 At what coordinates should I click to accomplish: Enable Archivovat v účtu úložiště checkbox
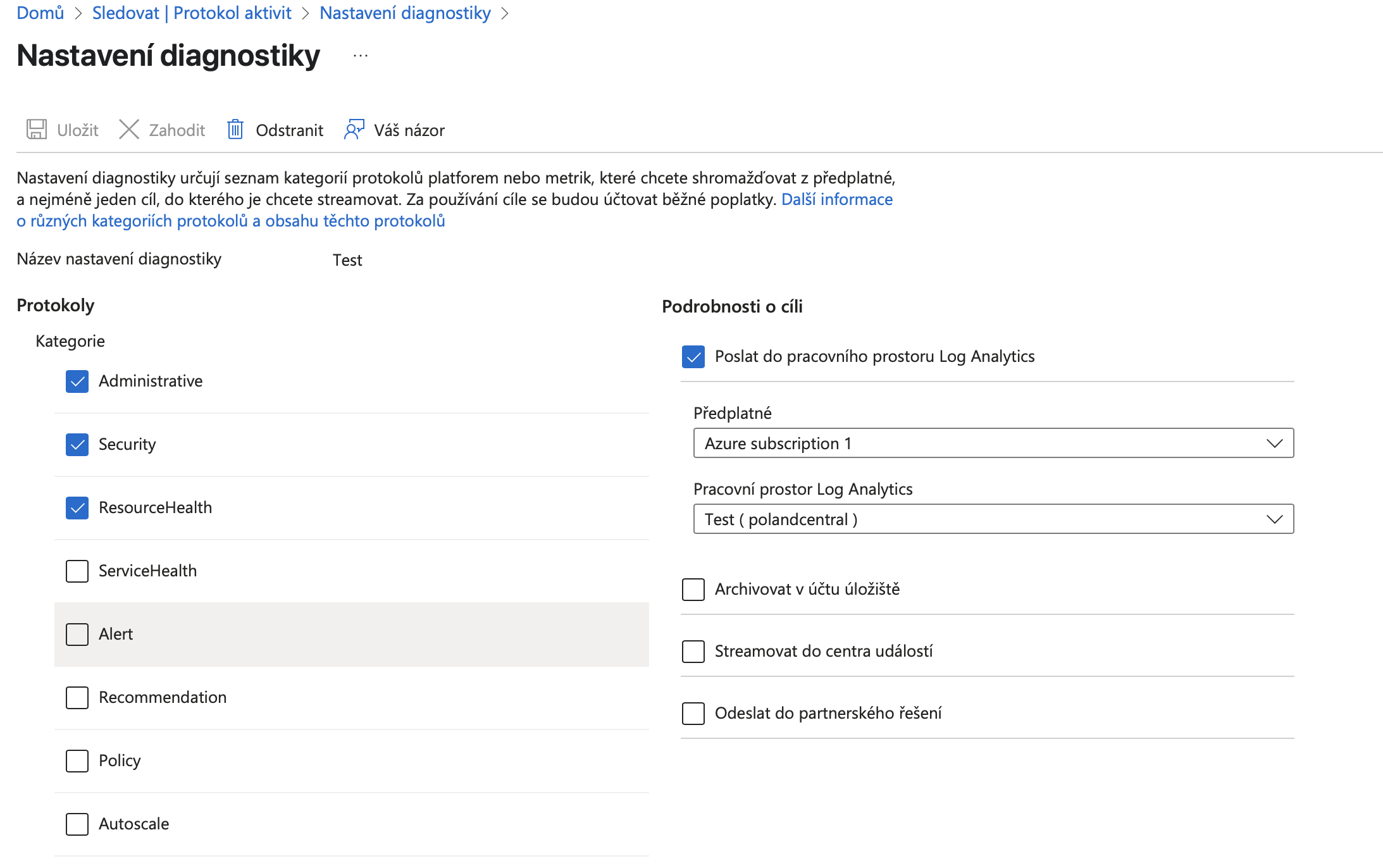tap(693, 589)
